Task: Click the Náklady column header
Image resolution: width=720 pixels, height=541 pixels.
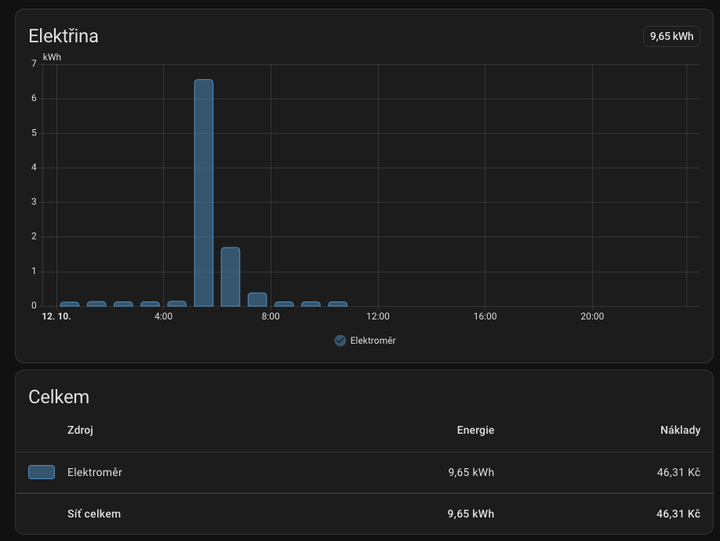Action: click(680, 430)
